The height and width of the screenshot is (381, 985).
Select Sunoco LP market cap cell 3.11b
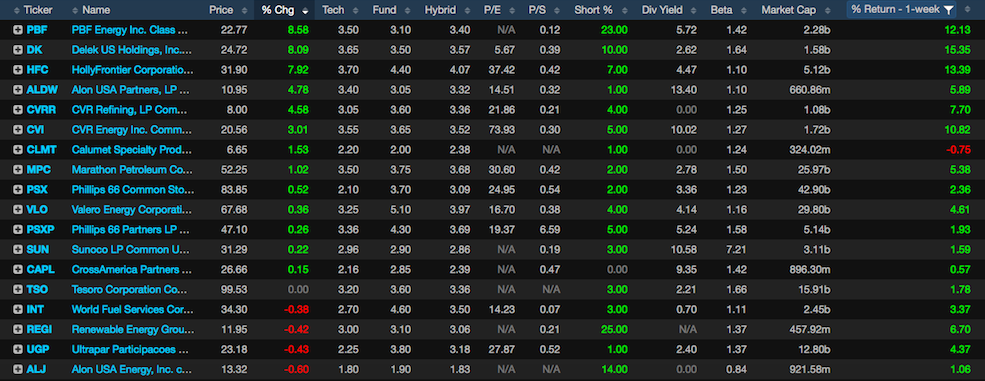click(x=816, y=249)
